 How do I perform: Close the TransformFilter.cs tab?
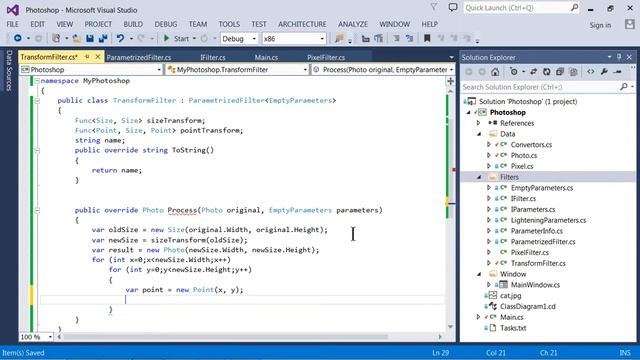pos(98,57)
